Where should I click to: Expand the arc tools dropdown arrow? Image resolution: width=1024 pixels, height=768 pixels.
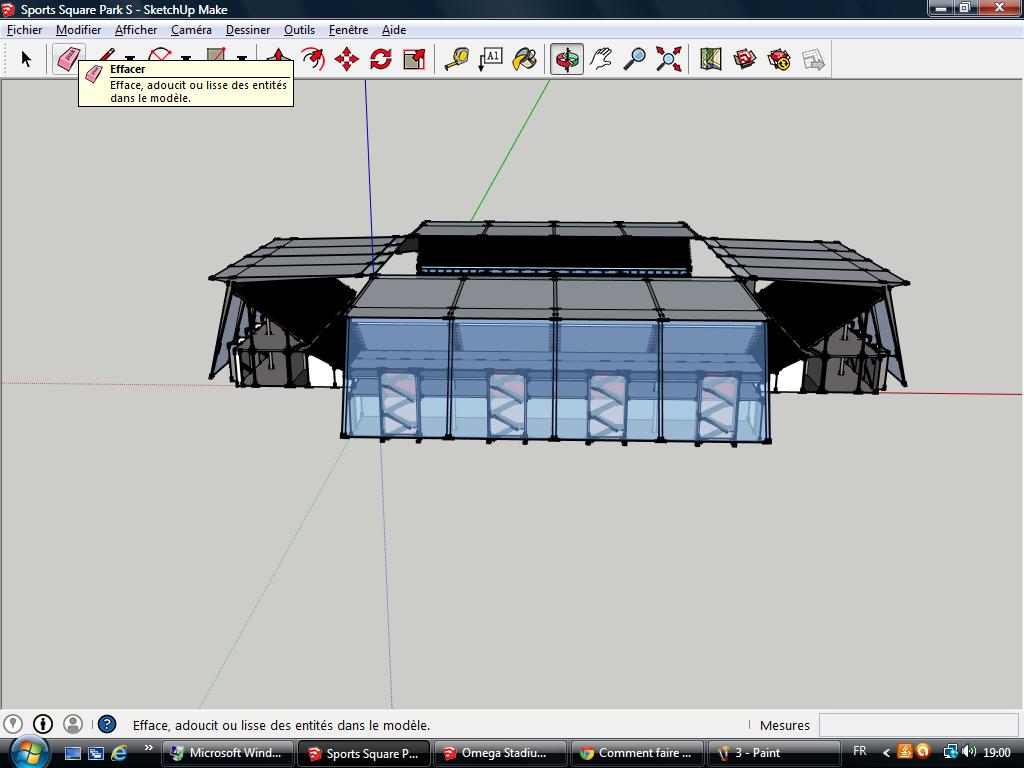[186, 61]
